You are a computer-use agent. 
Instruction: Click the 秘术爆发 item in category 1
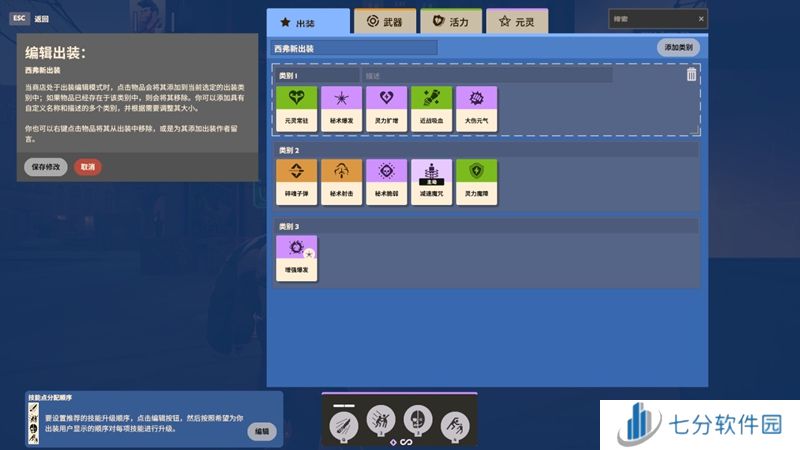[x=342, y=107]
